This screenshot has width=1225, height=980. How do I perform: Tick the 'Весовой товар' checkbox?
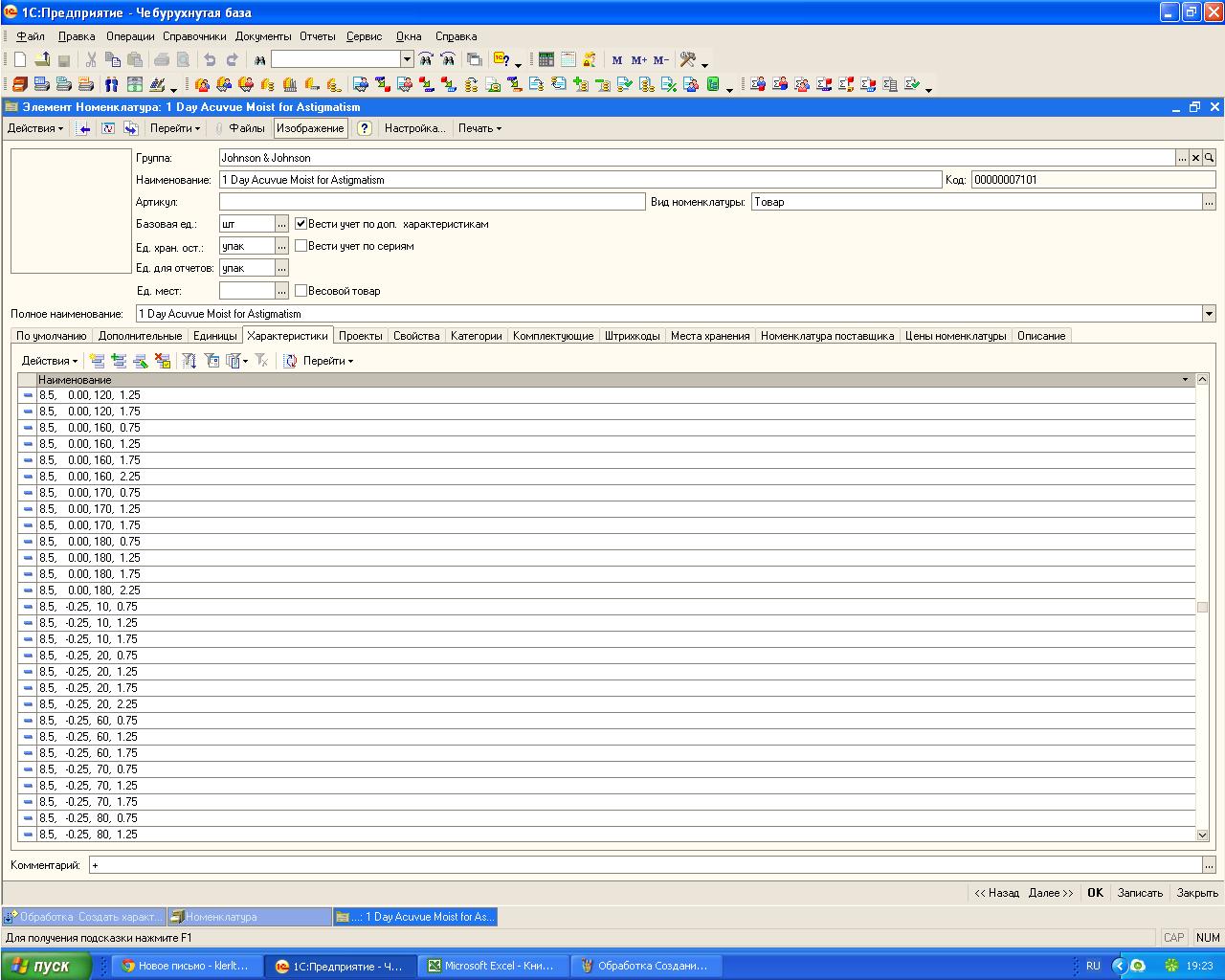[301, 291]
